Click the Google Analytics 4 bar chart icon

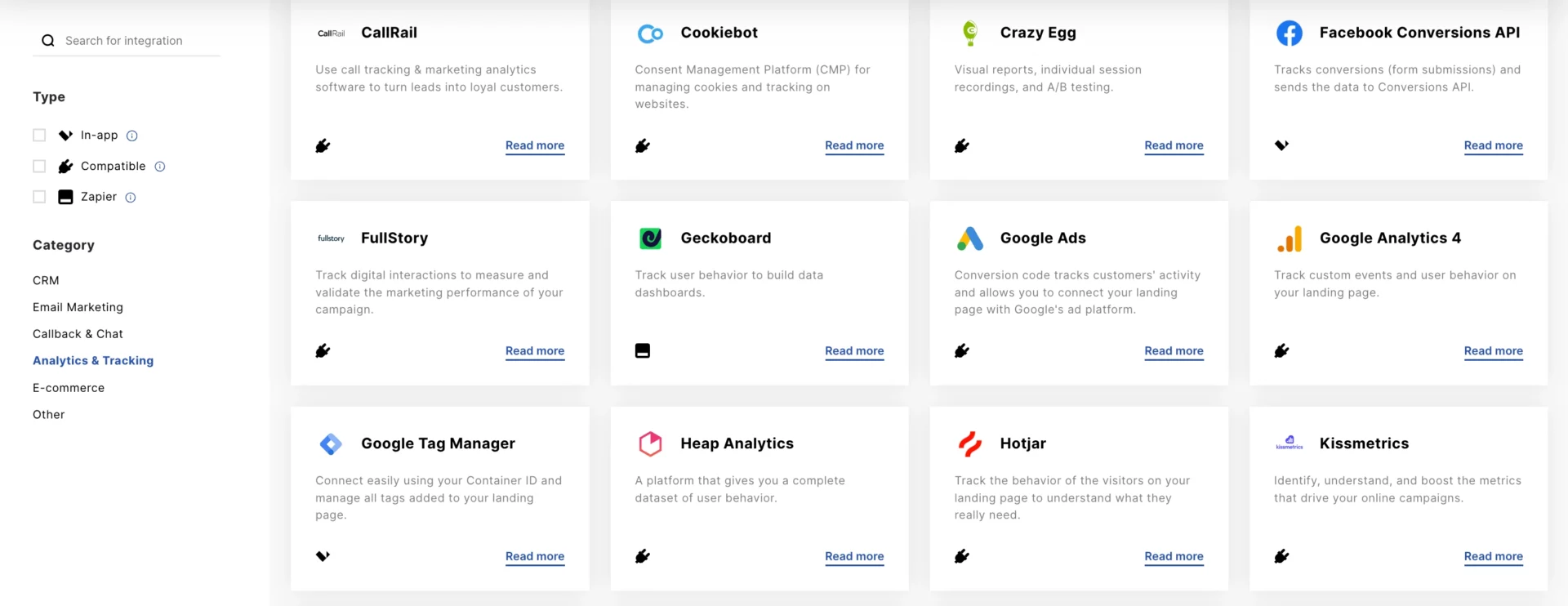pyautogui.click(x=1289, y=238)
